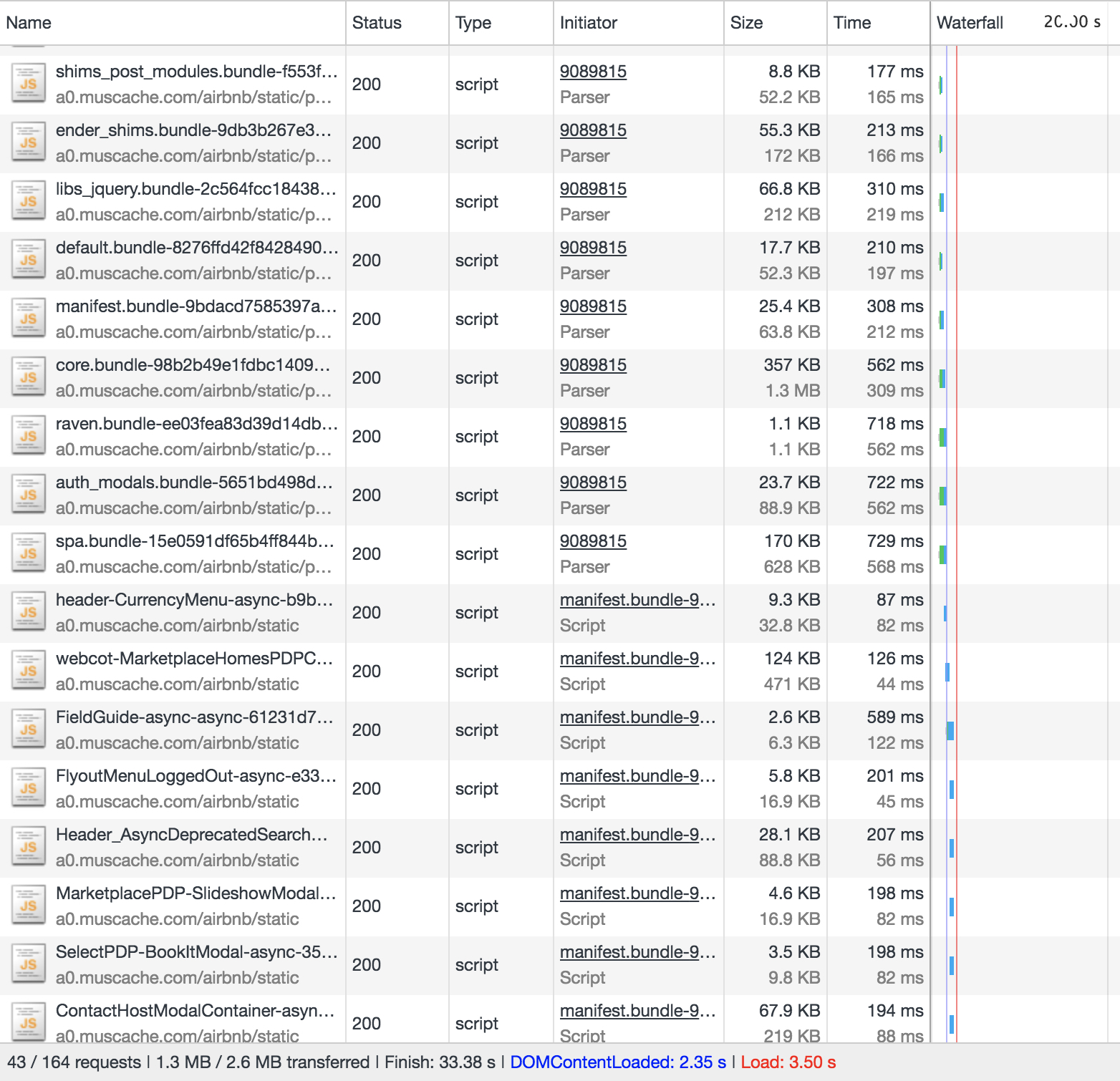
Task: Click the JS icon for shims_post_modules.bundle
Action: click(x=29, y=84)
